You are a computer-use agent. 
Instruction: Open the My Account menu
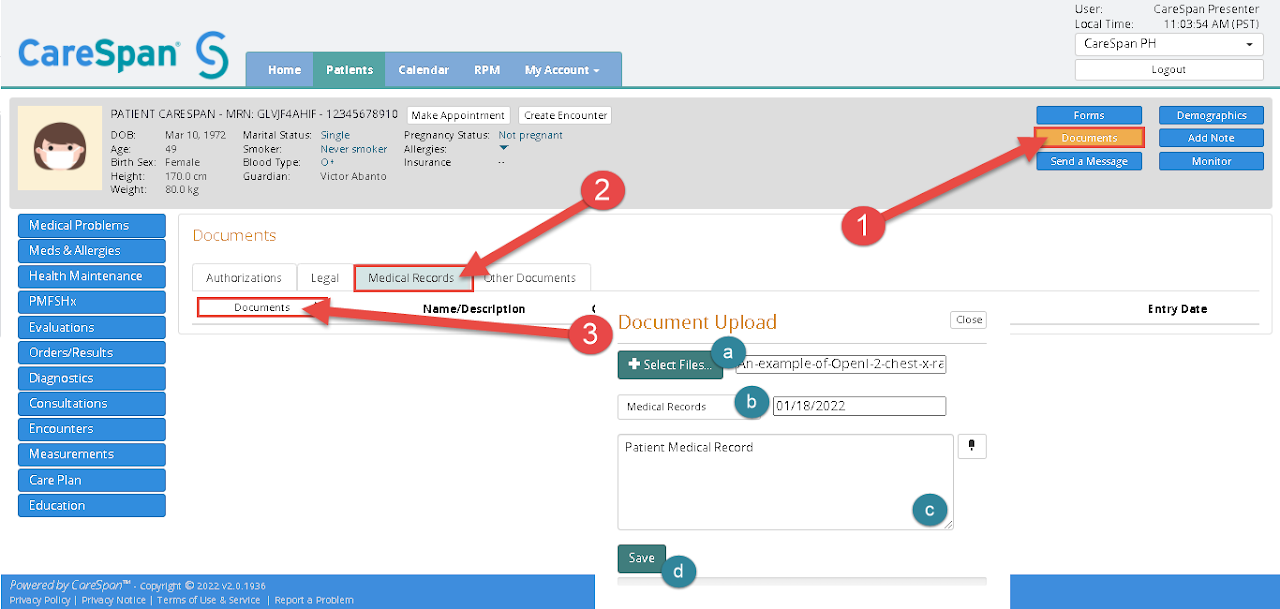562,70
